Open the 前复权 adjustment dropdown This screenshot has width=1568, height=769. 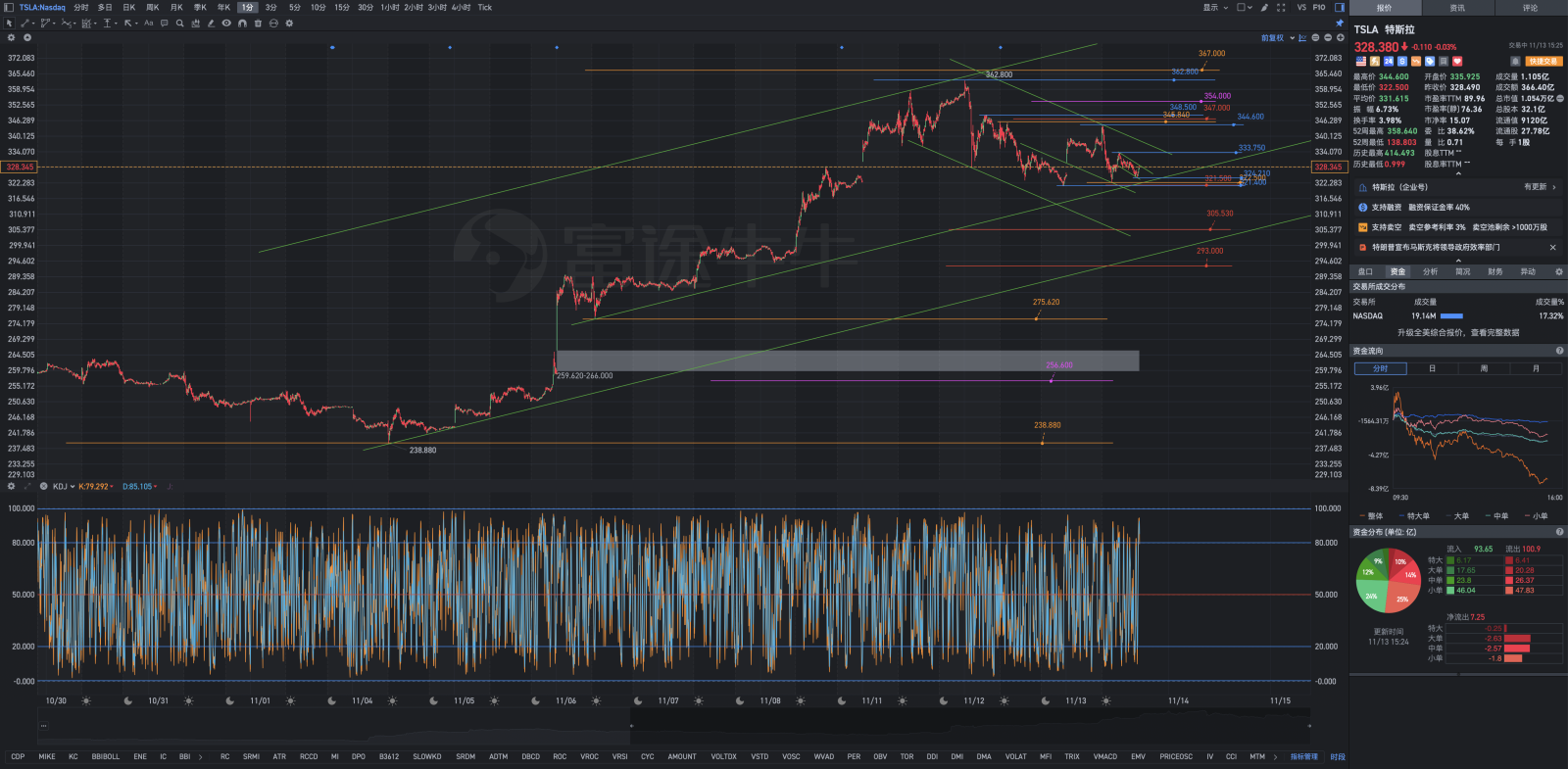pyautogui.click(x=1278, y=37)
